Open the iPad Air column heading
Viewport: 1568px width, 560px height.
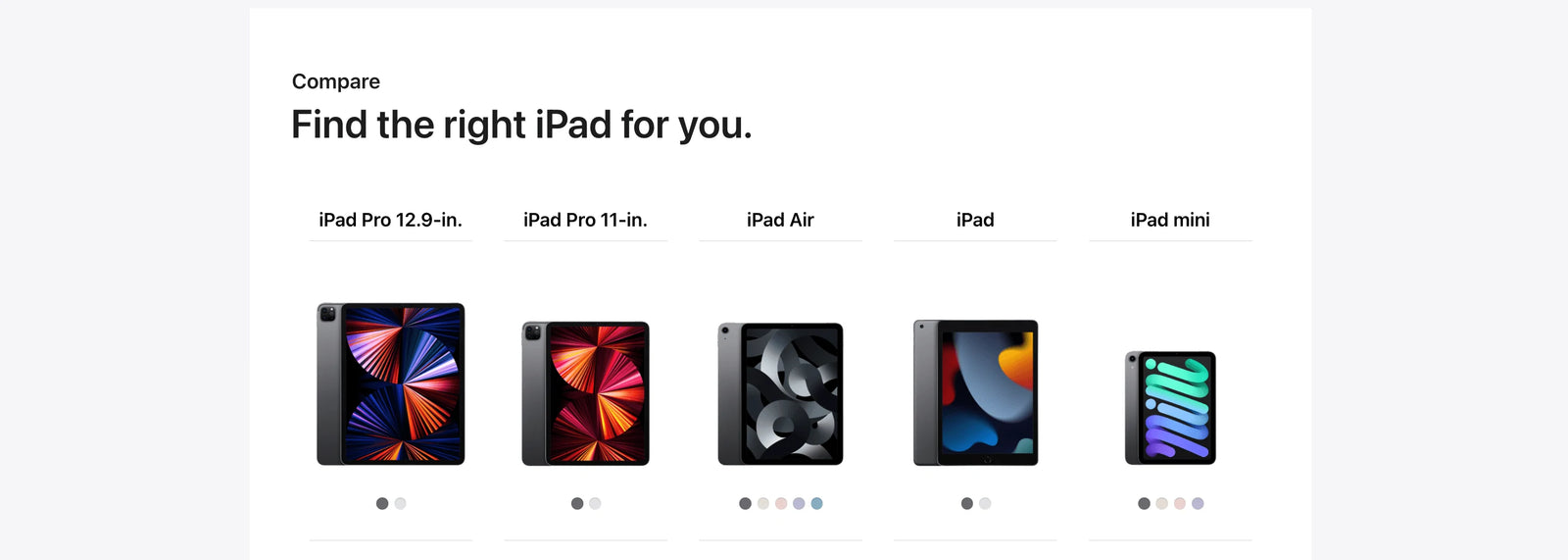tap(780, 220)
